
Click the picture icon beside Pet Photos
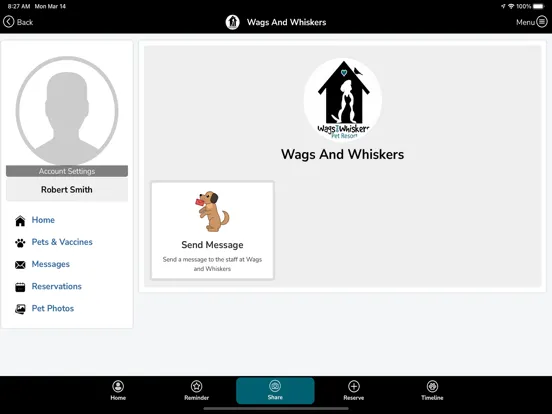click(x=20, y=309)
